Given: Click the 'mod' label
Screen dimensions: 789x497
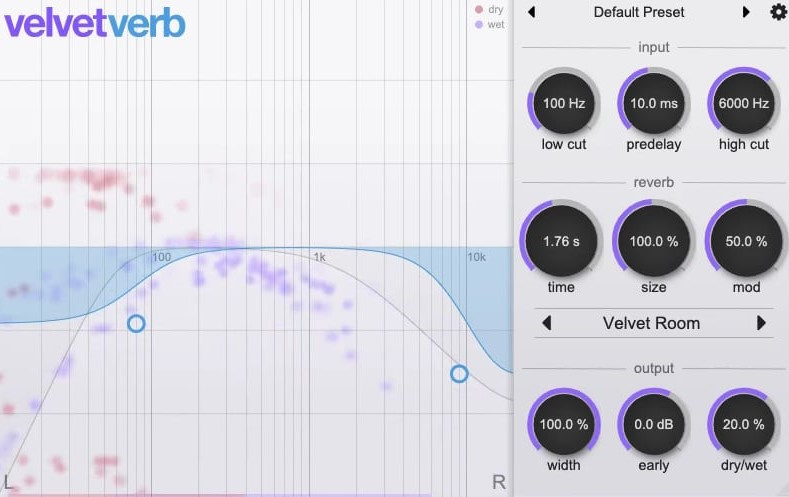Looking at the screenshot, I should tap(746, 287).
